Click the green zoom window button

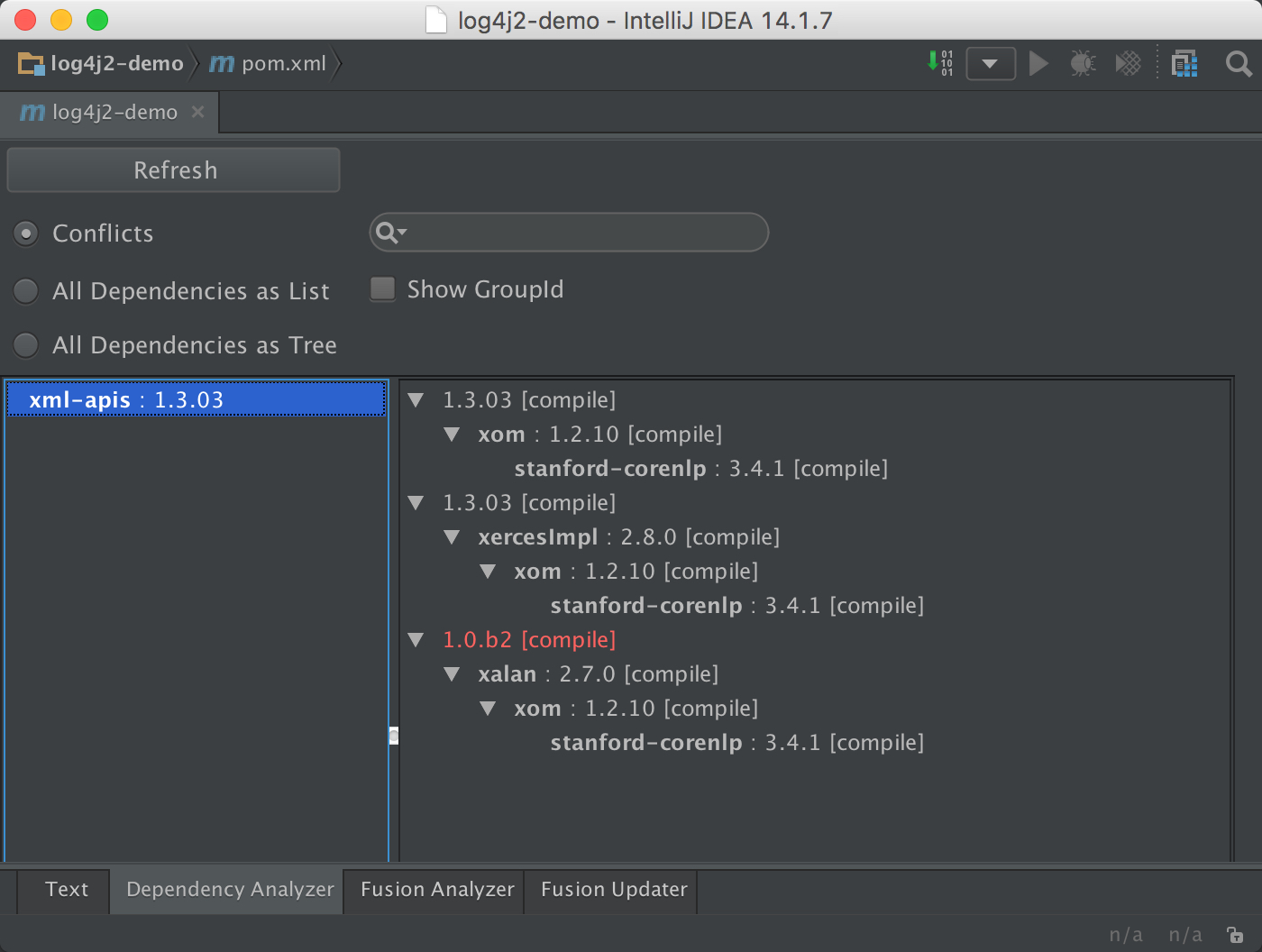pyautogui.click(x=97, y=20)
